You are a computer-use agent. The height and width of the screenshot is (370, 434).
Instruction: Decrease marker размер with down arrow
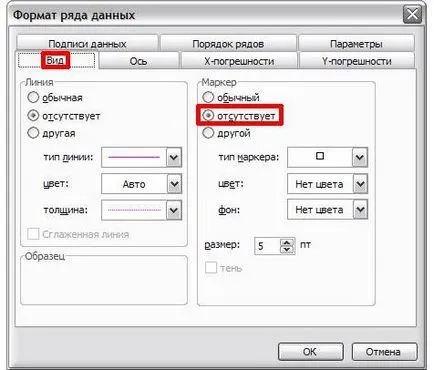tap(287, 250)
